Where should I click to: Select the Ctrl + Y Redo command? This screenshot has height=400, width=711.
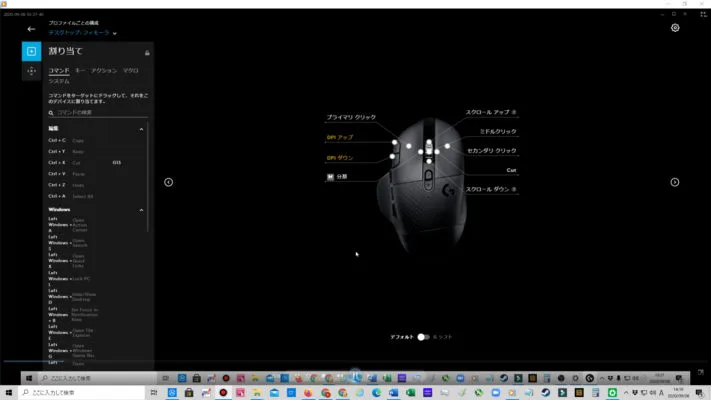(95, 151)
